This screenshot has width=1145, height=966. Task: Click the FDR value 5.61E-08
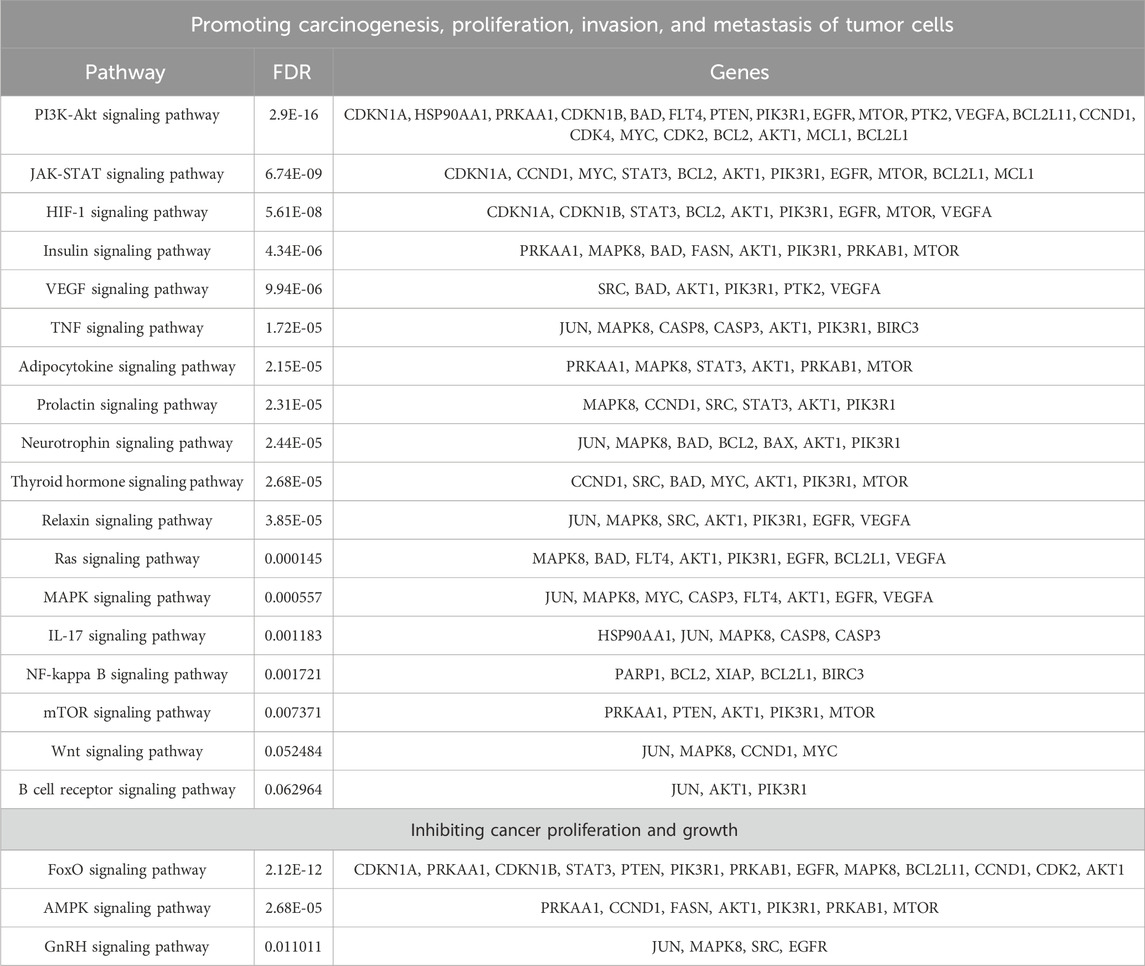[x=294, y=212]
